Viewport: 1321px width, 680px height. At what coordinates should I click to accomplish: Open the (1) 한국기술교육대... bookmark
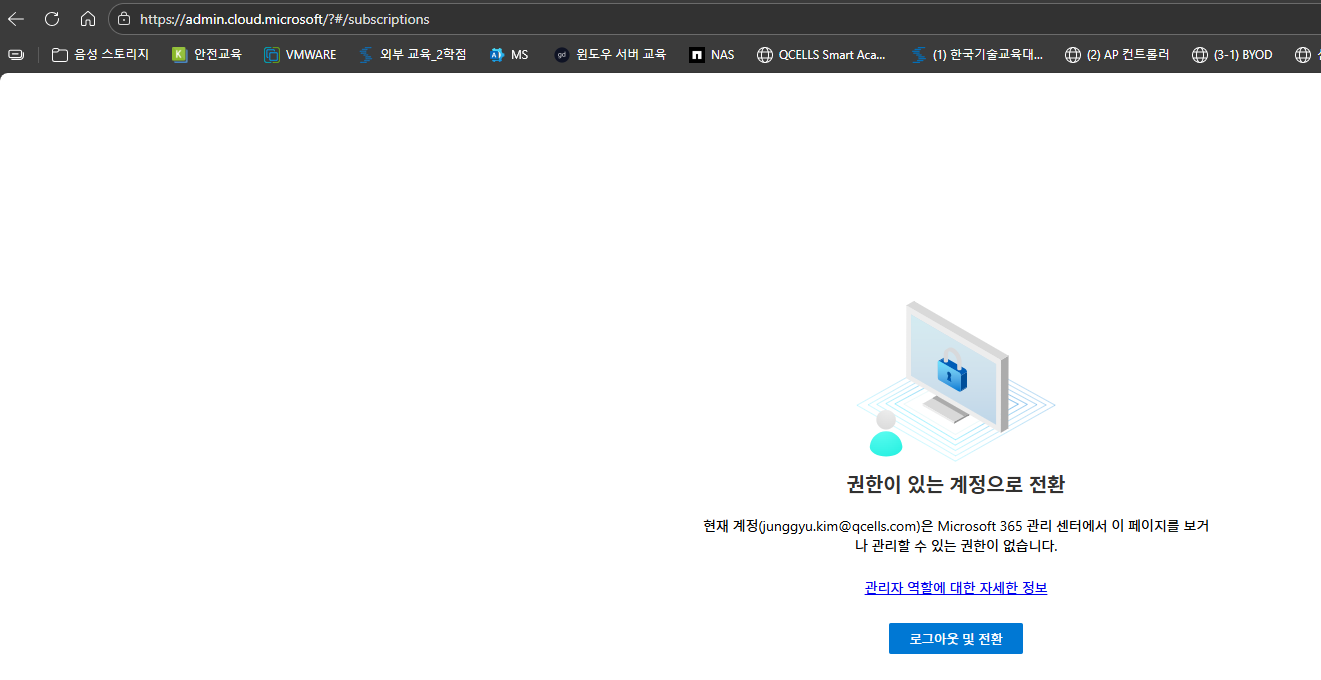(977, 55)
